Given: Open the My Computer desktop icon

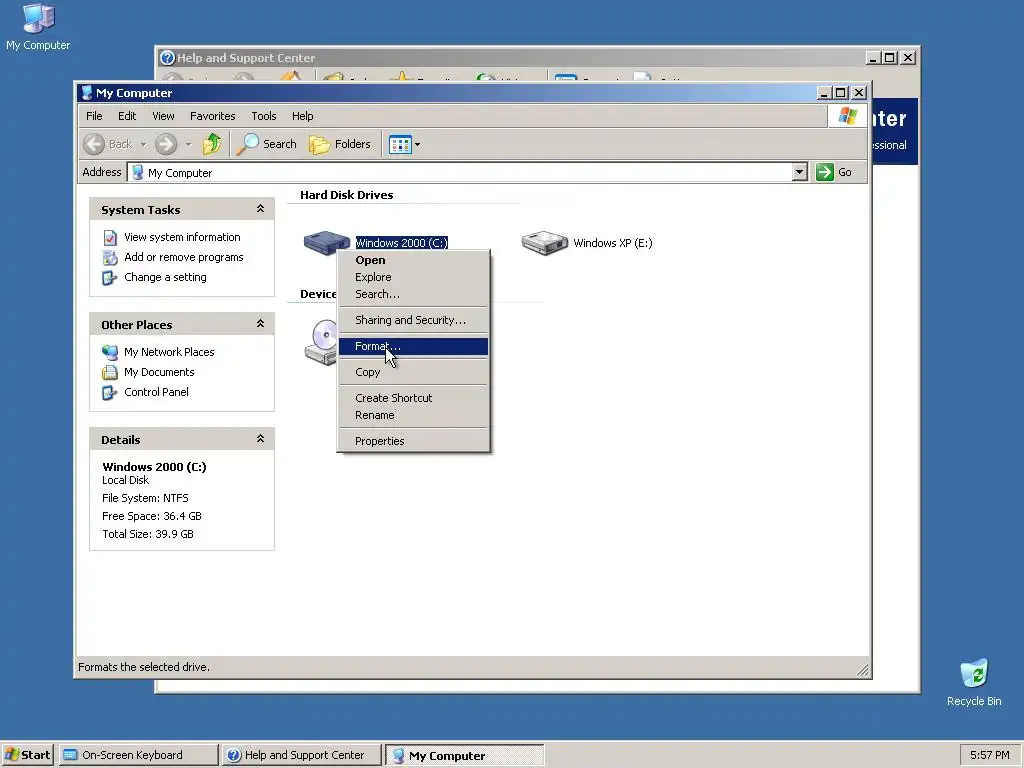Looking at the screenshot, I should pos(38,27).
